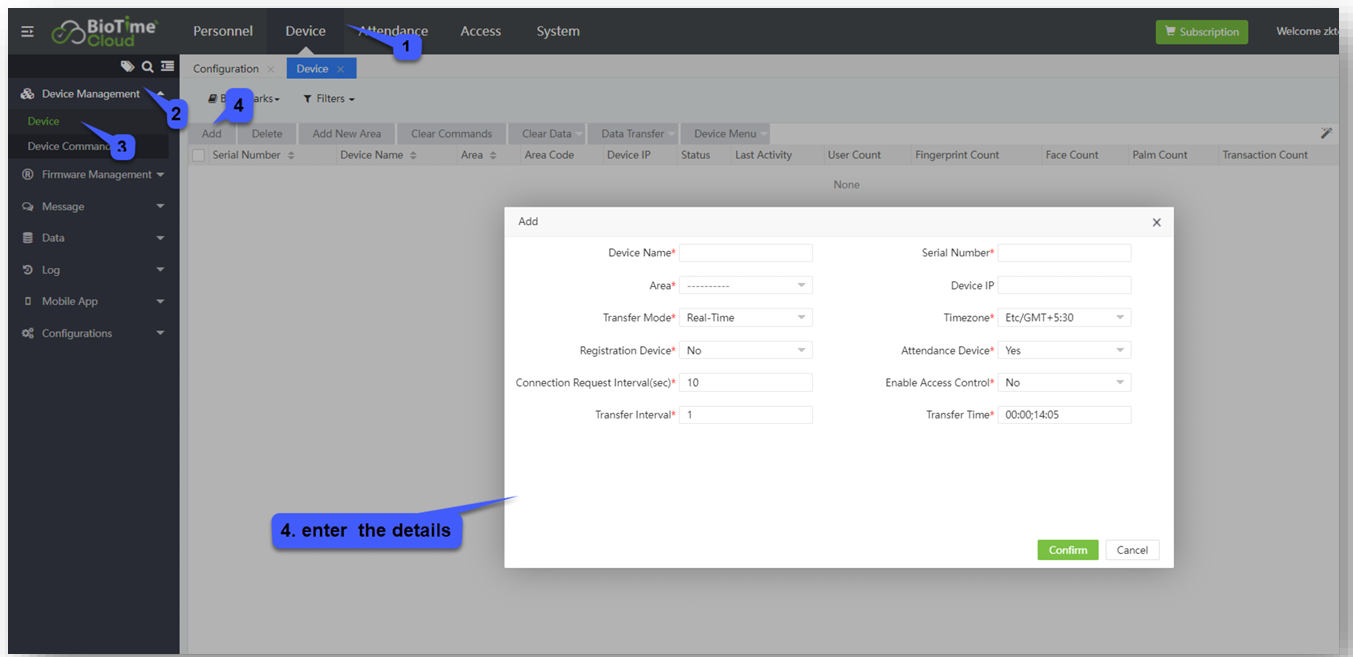Image resolution: width=1353 pixels, height=657 pixels.
Task: Close the Add dialog with X
Action: [1156, 222]
